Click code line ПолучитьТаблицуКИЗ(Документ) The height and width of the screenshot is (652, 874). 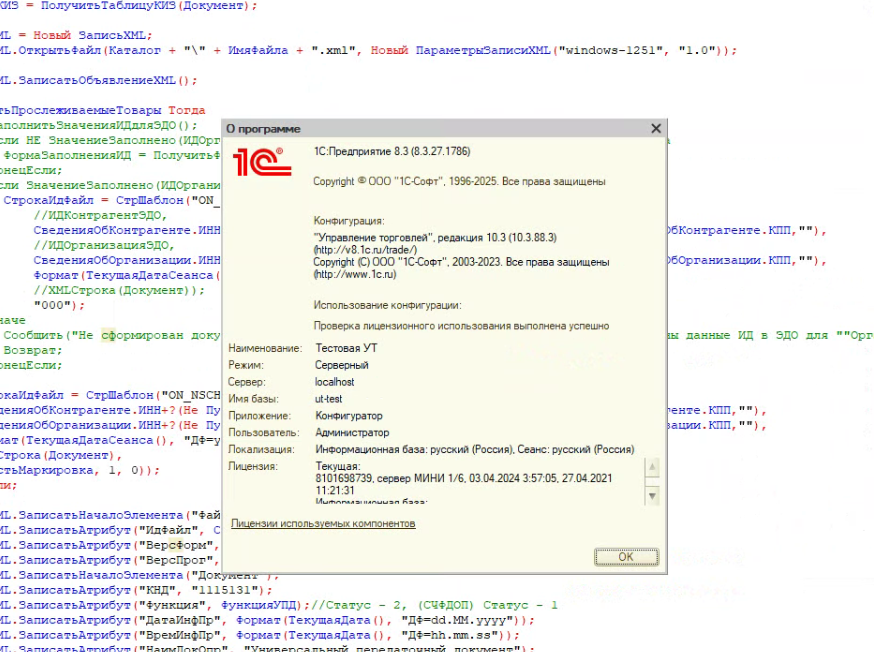[128, 6]
